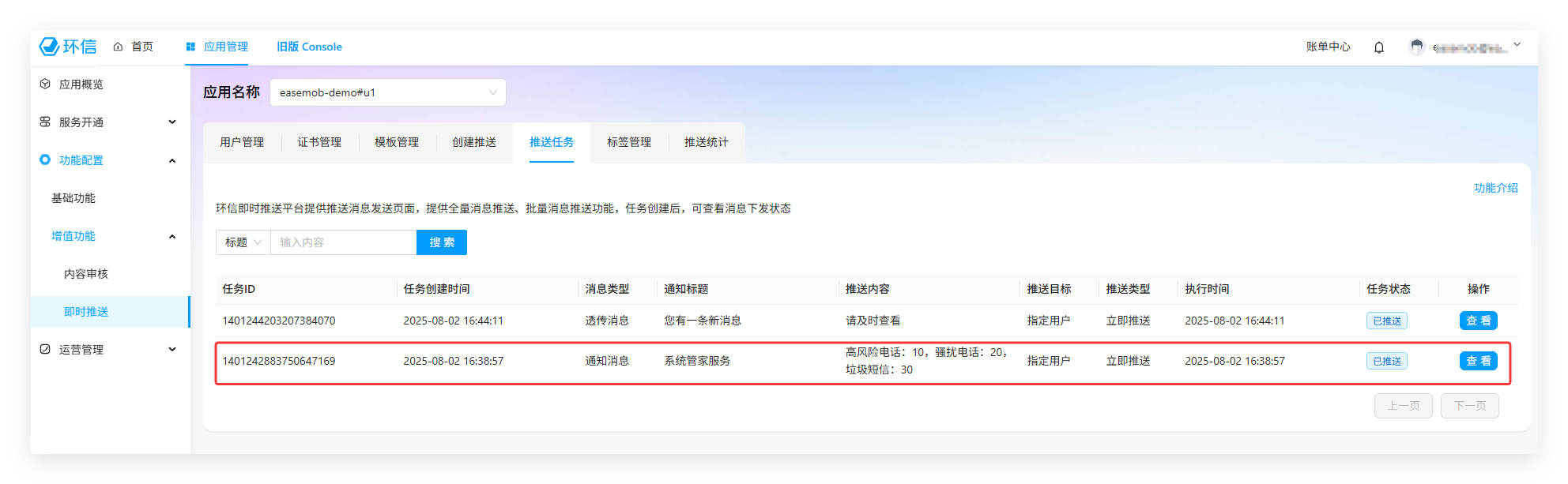1568x484 pixels.
Task: Collapse the 增值功能 submenu
Action: click(172, 236)
